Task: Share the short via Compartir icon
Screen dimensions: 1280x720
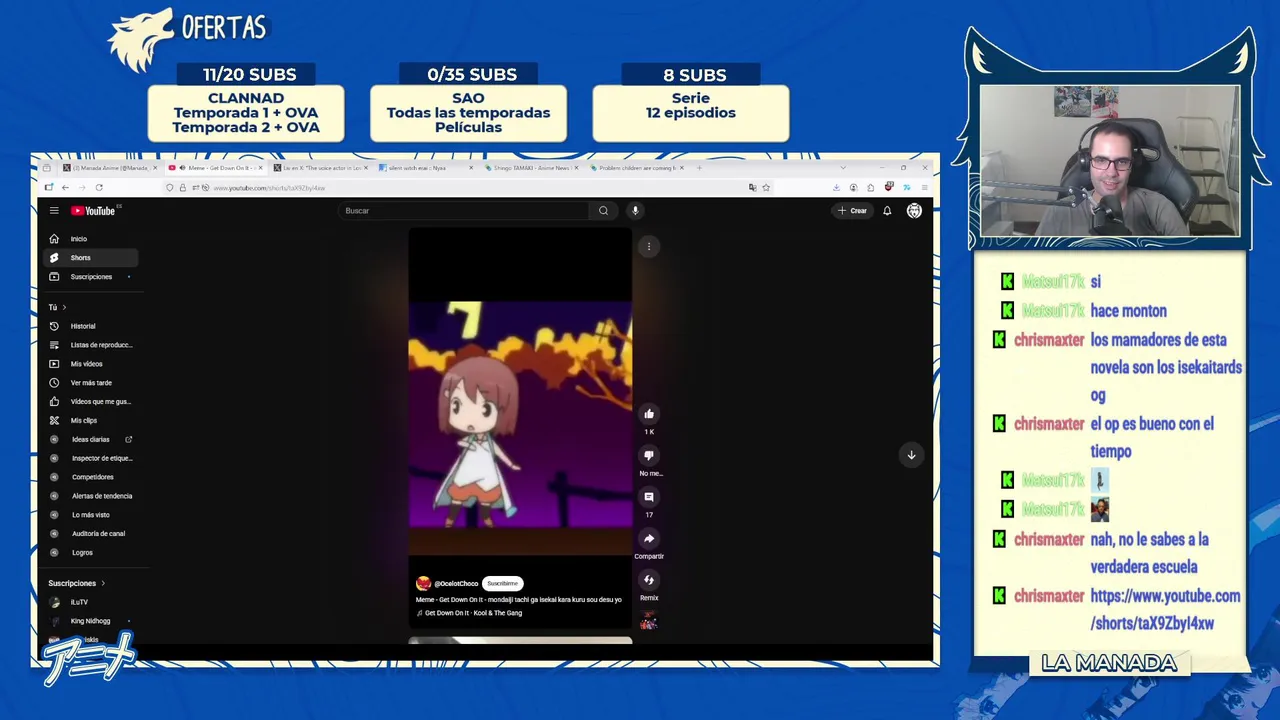Action: 649,539
